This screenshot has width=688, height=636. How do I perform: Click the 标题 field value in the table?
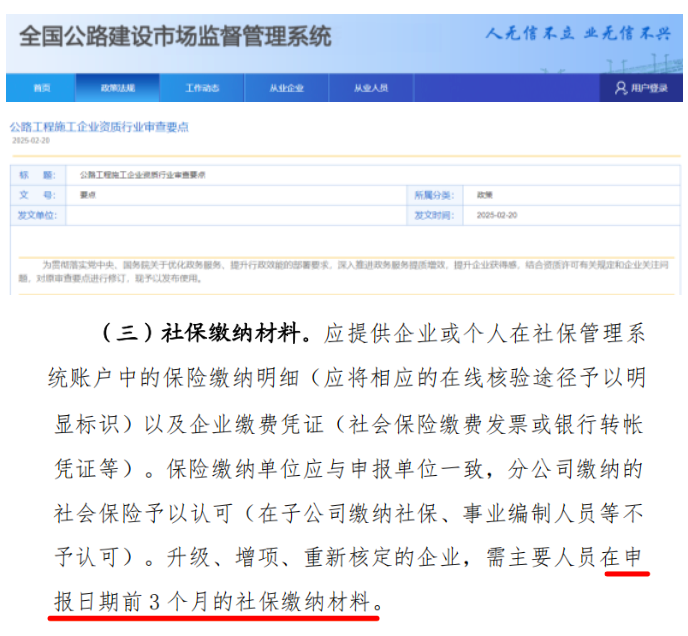[x=143, y=175]
